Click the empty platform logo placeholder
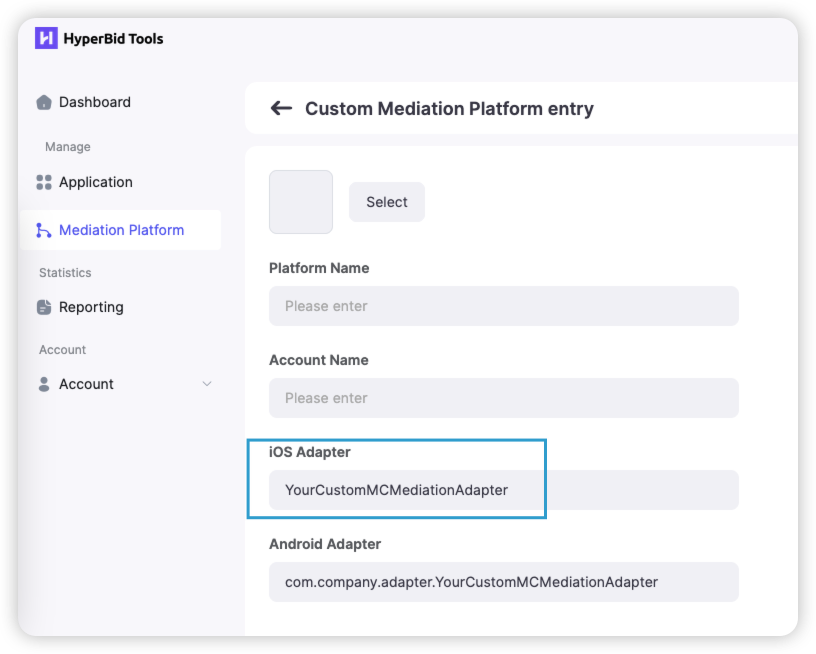Viewport: 816px width, 654px height. click(x=301, y=202)
